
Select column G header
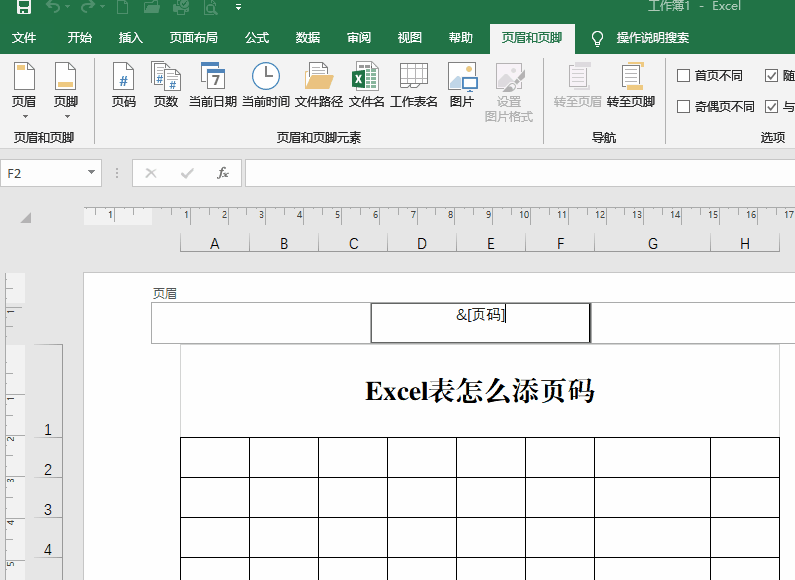(x=653, y=244)
